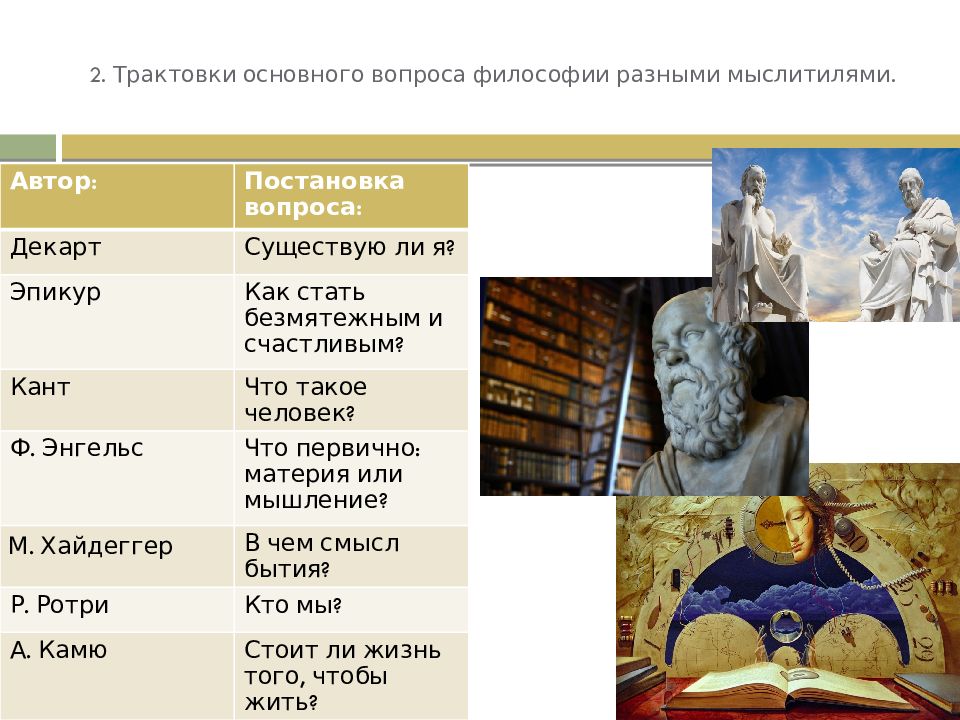Select the image of two seated statues
960x720 pixels.
click(x=835, y=235)
